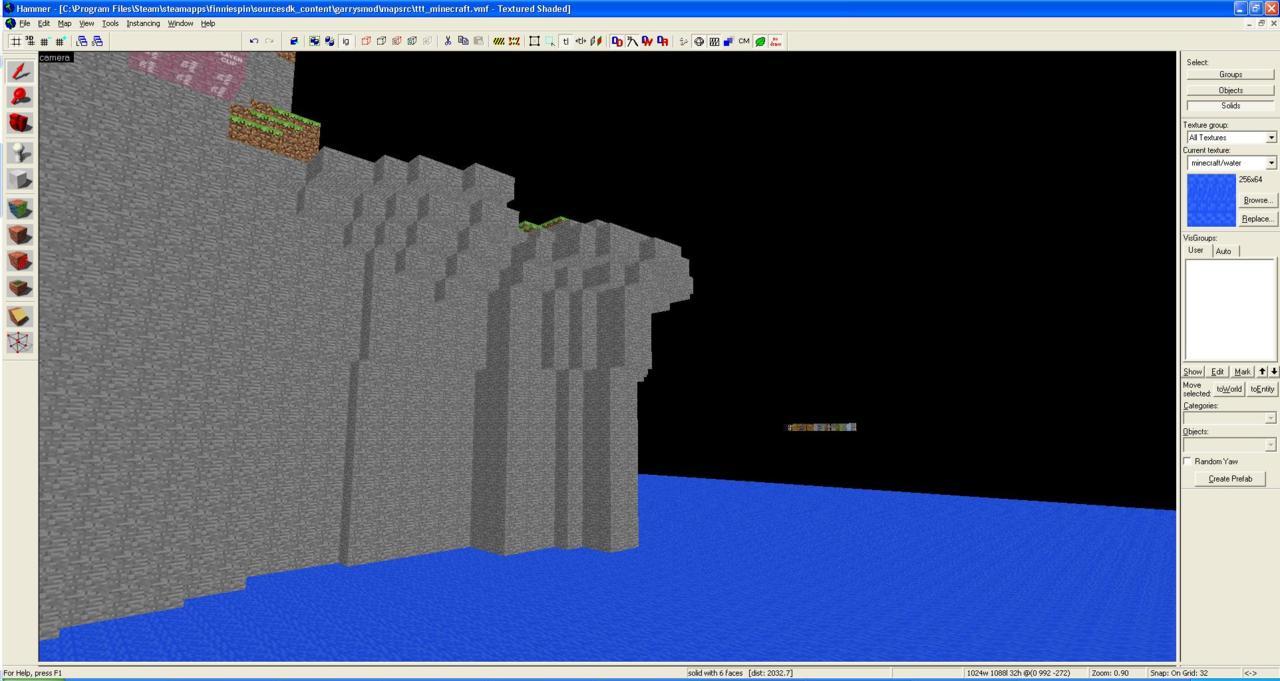Open the Tools menu
Screen dimensions: 1280x681
pyautogui.click(x=110, y=23)
